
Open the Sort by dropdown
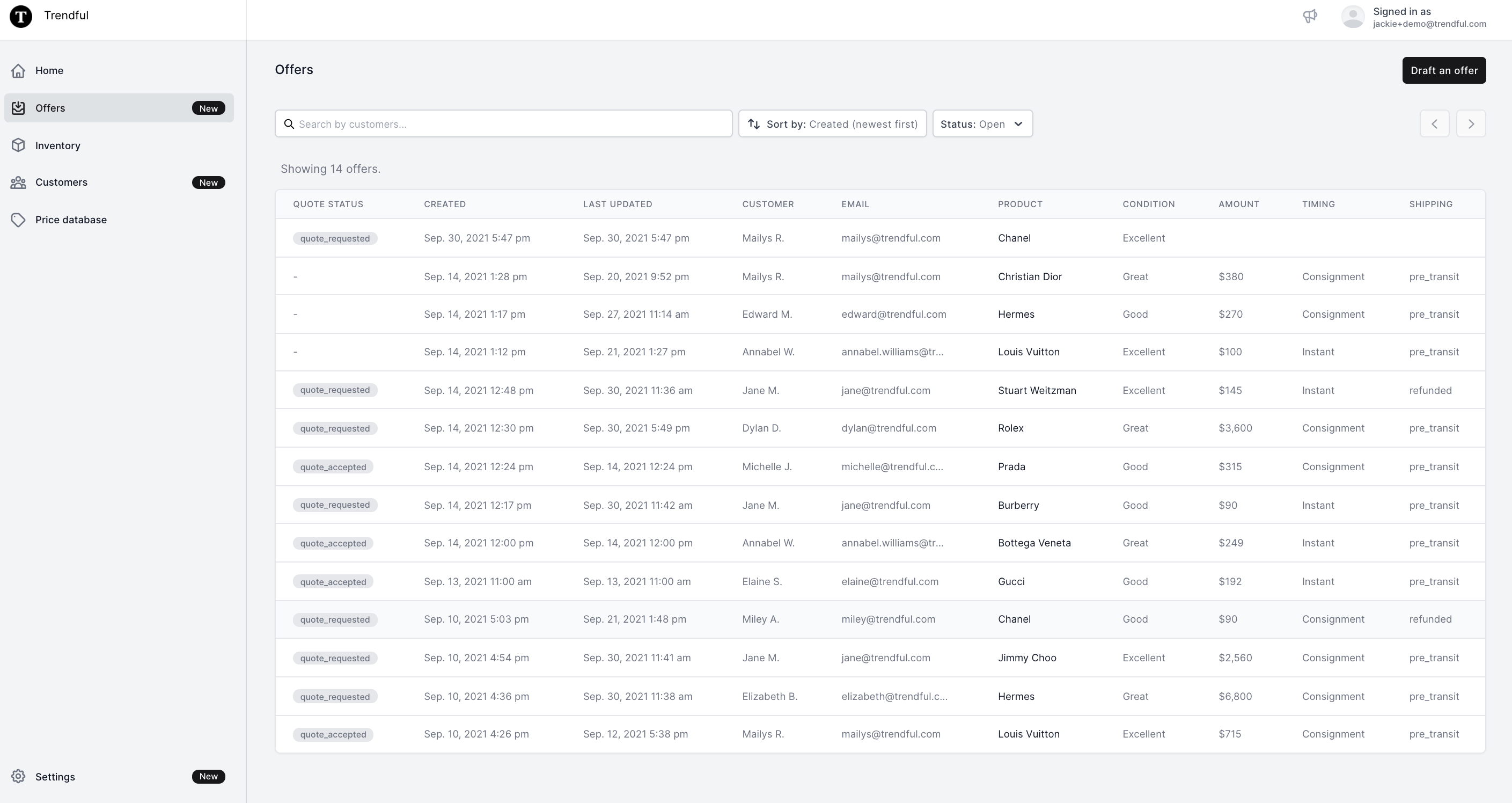point(832,124)
